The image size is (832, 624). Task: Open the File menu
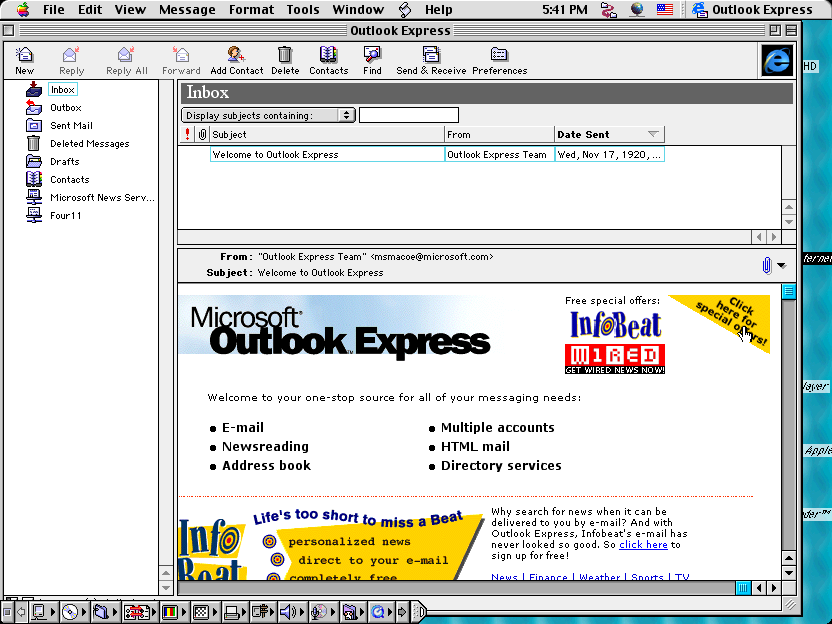pyautogui.click(x=54, y=10)
